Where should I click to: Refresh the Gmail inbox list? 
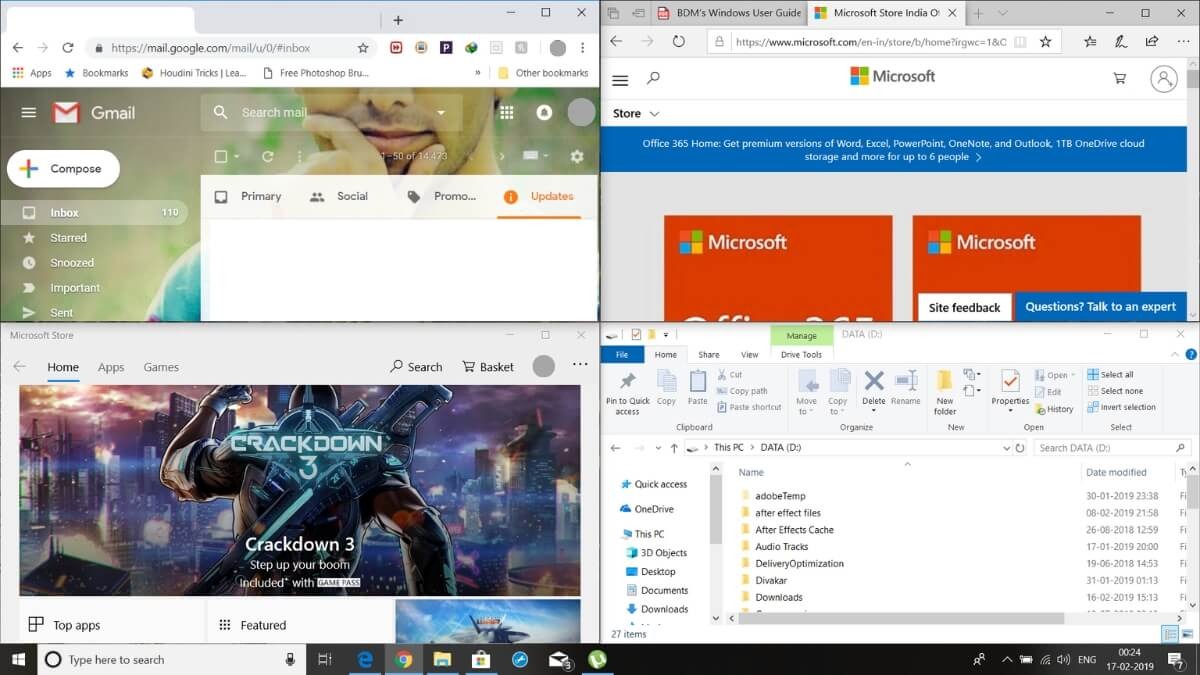(267, 156)
